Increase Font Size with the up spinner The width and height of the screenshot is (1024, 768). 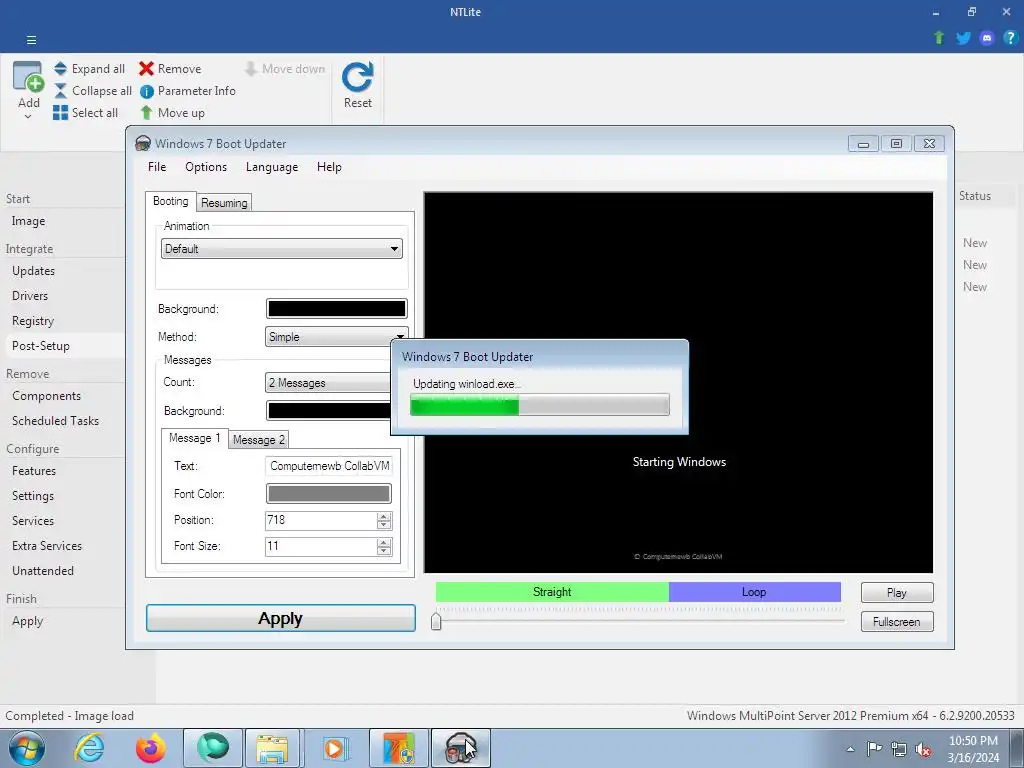point(384,542)
